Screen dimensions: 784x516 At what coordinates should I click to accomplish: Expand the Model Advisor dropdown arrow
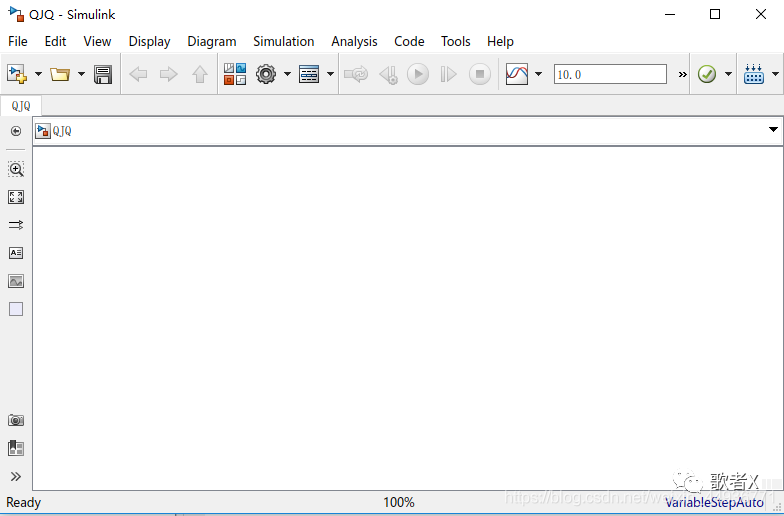728,74
